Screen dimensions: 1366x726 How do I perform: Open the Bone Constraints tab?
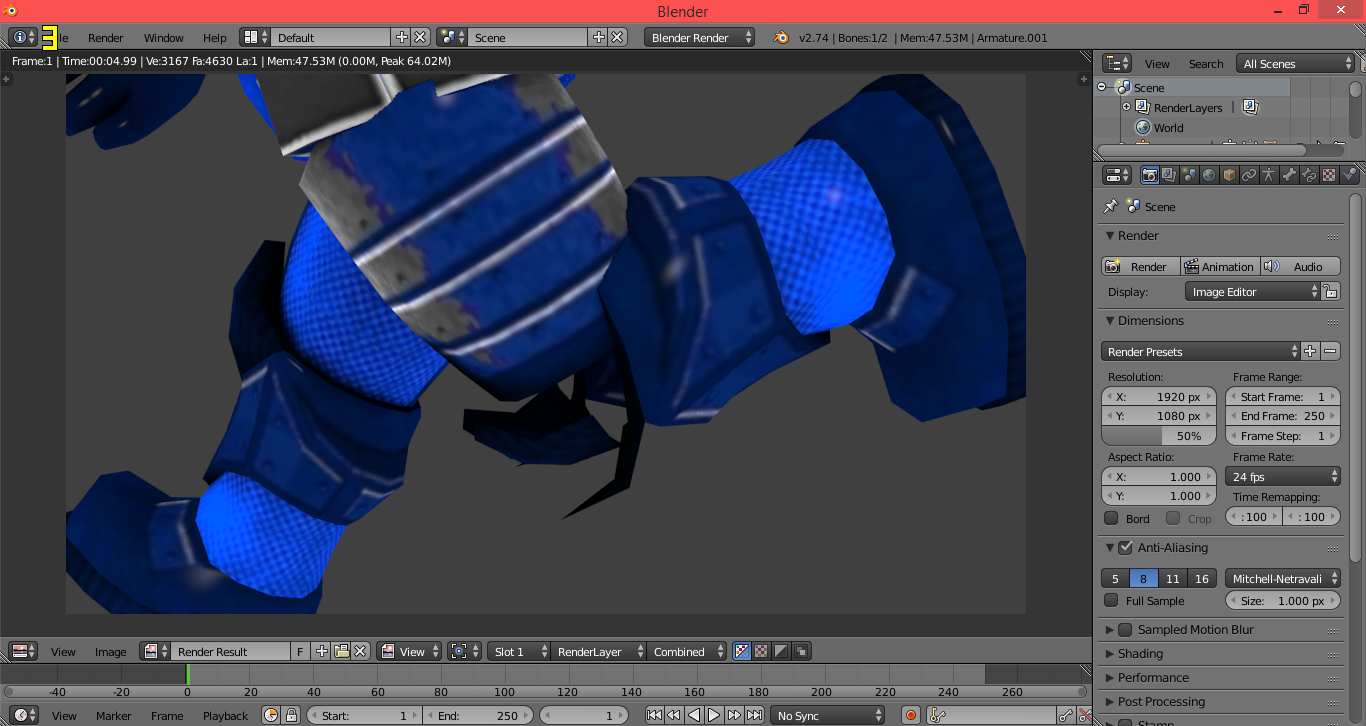[x=1309, y=175]
